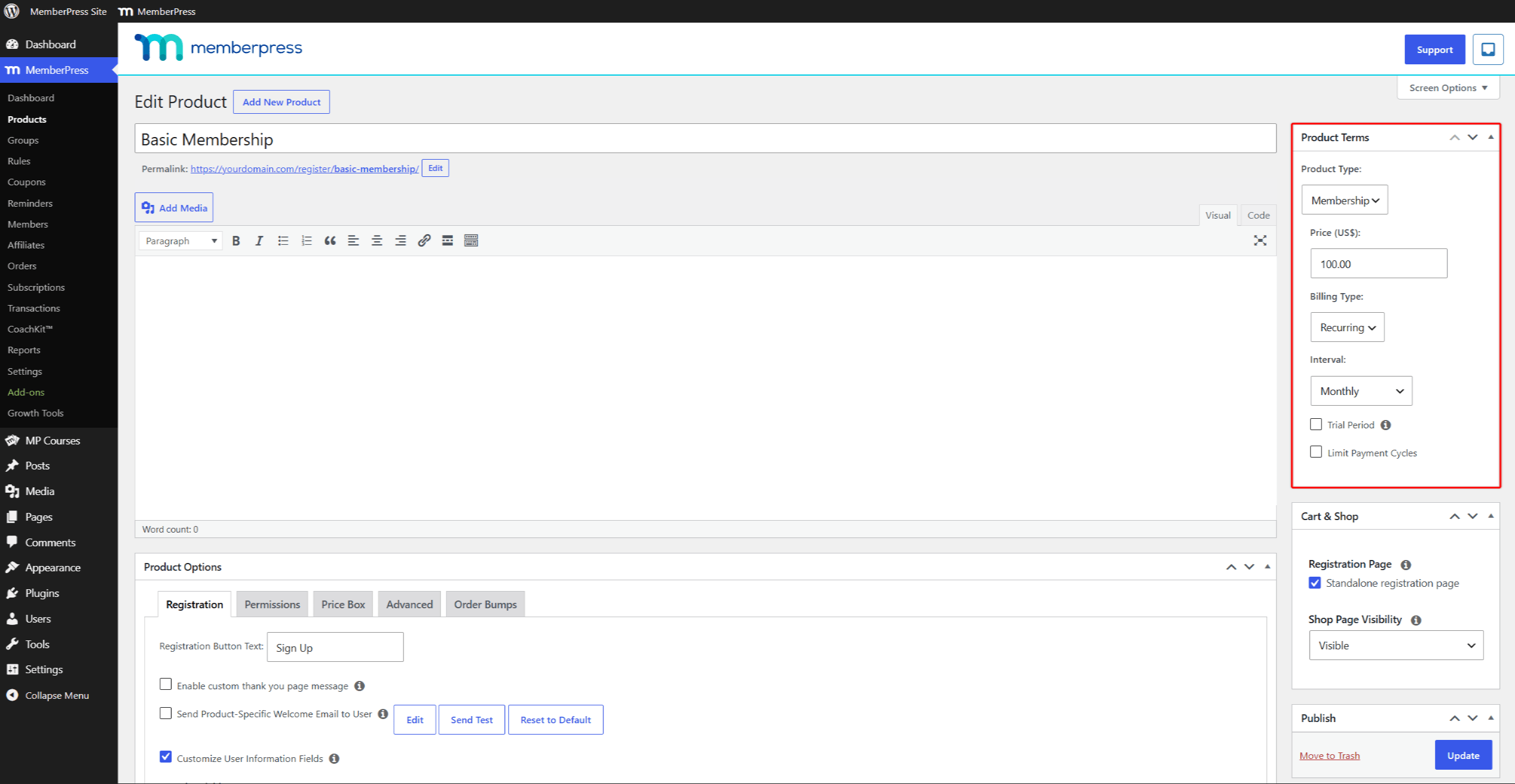Enable the Trial Period checkbox
1515x784 pixels.
coord(1316,424)
